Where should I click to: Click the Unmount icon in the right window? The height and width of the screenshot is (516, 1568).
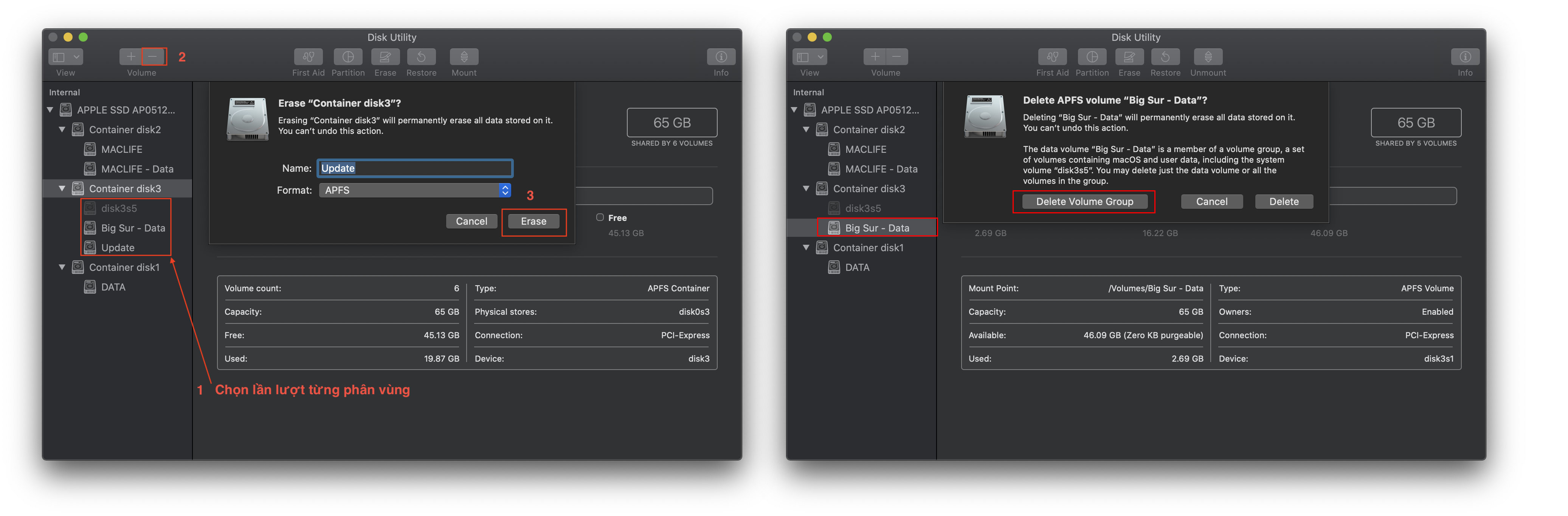tap(1208, 57)
